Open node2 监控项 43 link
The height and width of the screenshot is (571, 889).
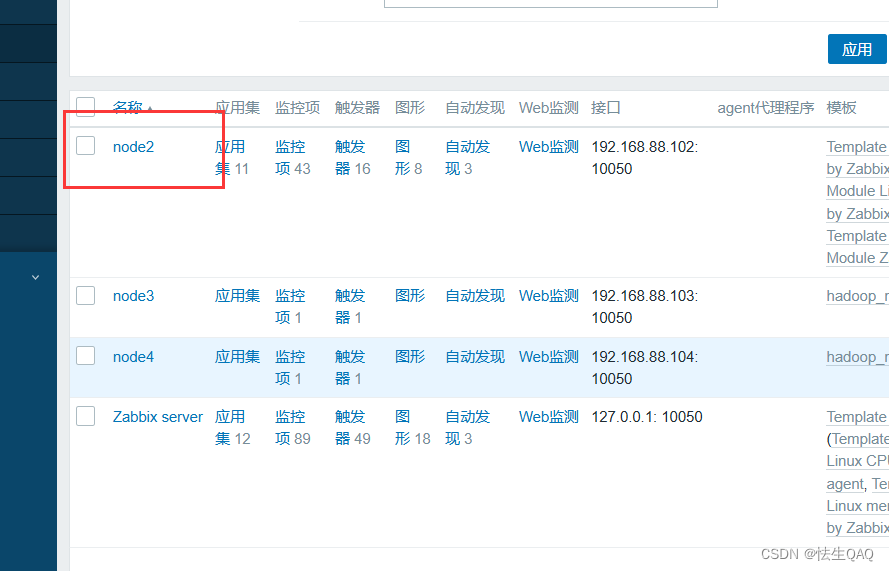tap(293, 158)
